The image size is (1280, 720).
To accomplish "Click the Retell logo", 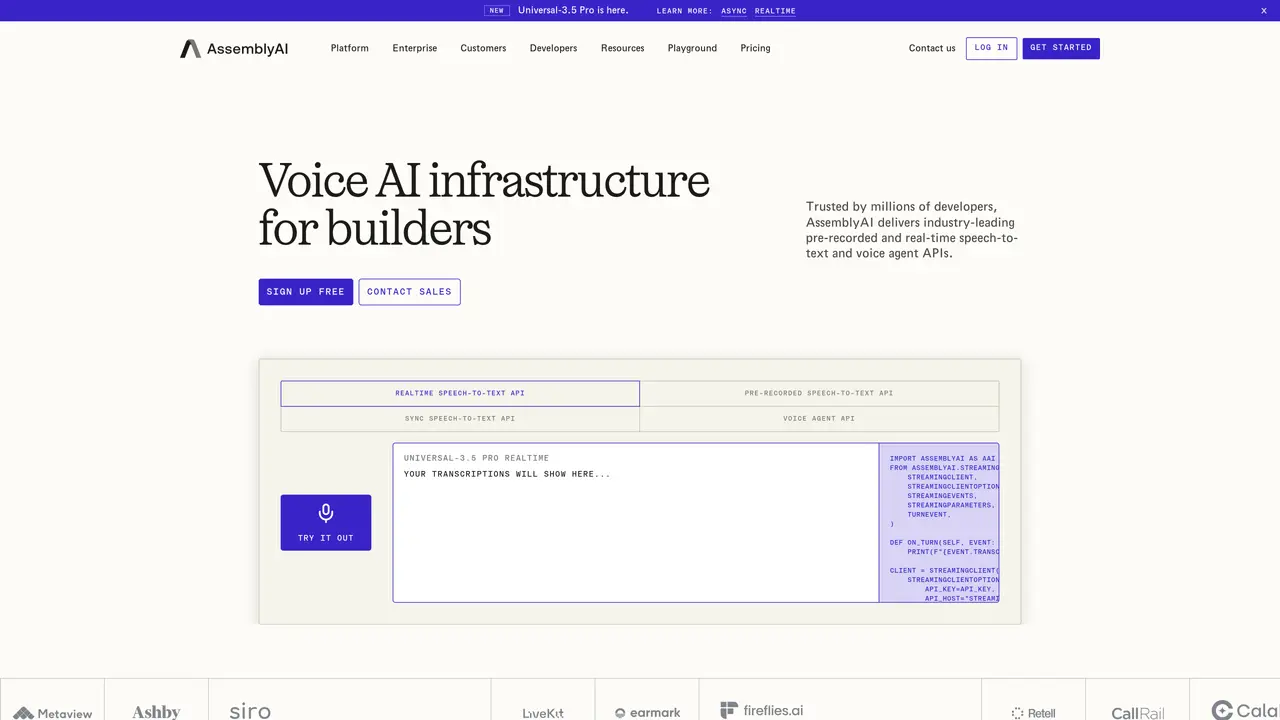I will tap(1033, 713).
